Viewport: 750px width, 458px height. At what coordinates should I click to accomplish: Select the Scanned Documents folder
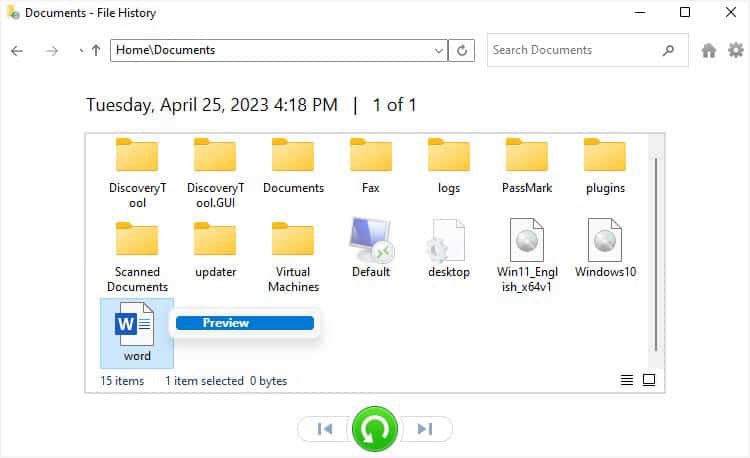coord(137,257)
